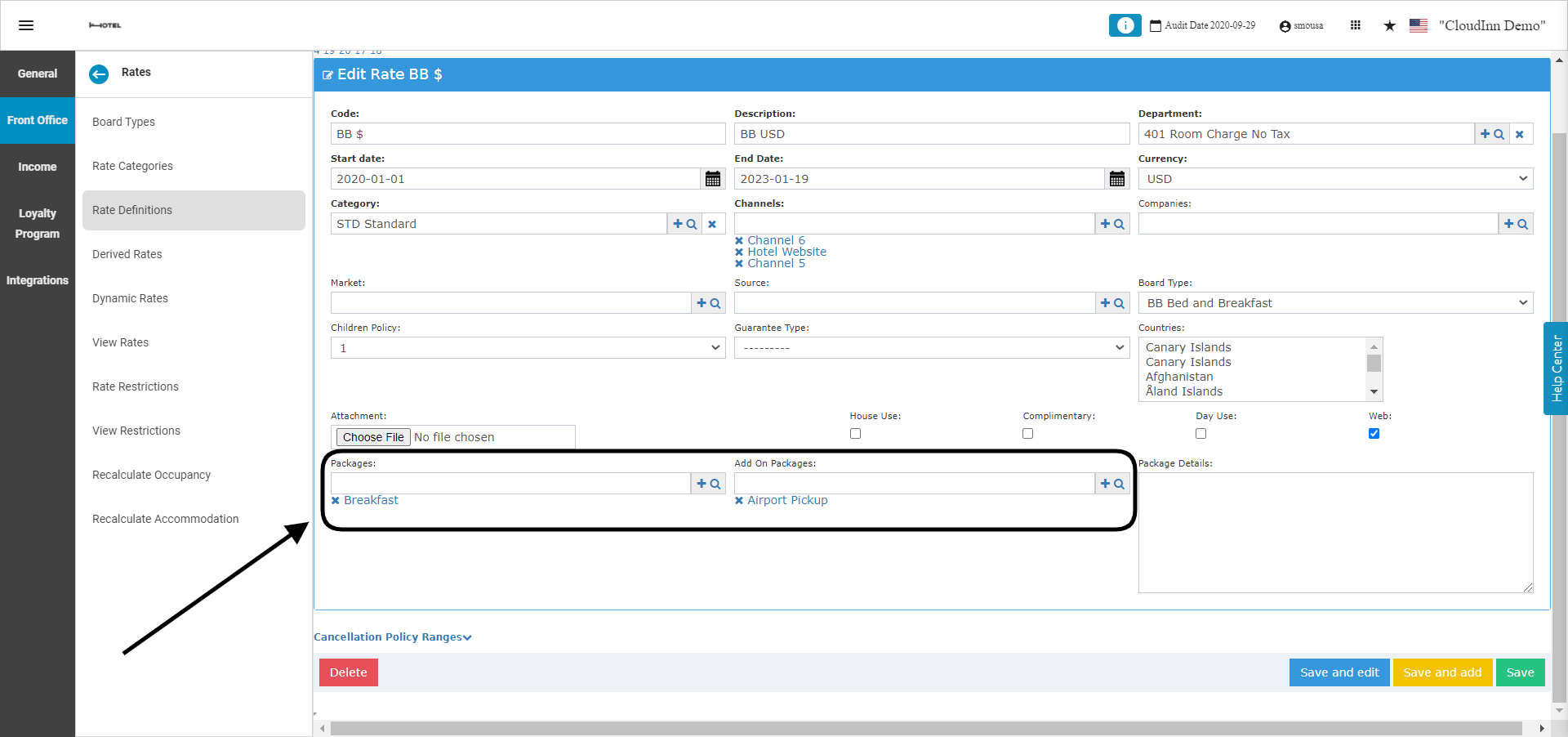The image size is (1568, 737).
Task: Open View Rates menu item
Action: (x=194, y=342)
